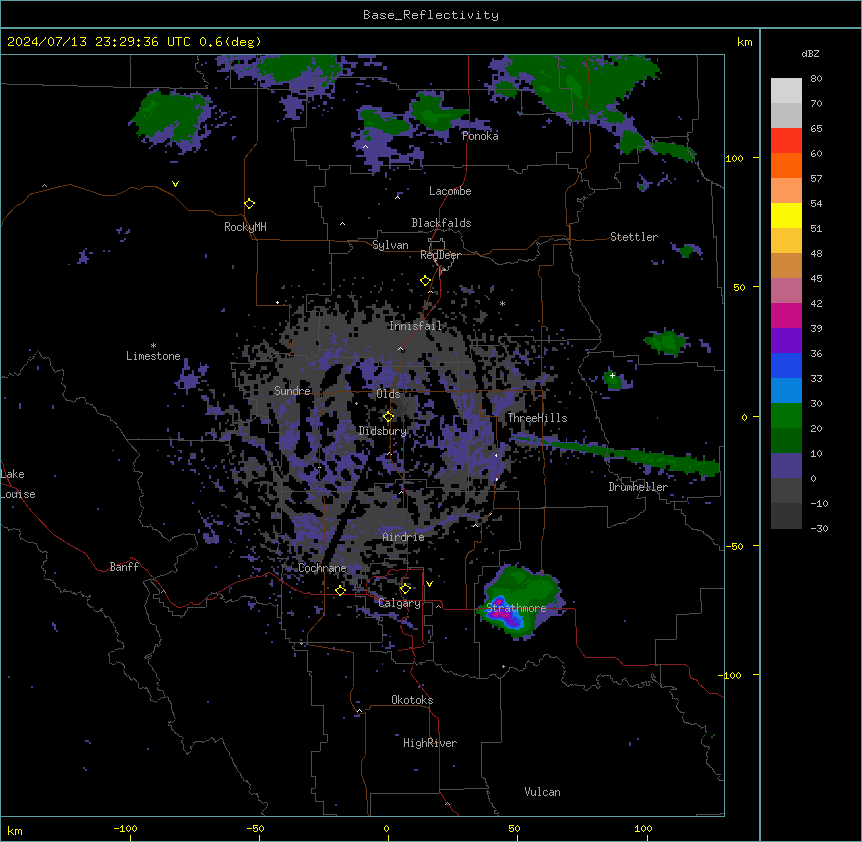This screenshot has width=862, height=842.
Task: Click the Sundre city label
Action: coord(292,391)
